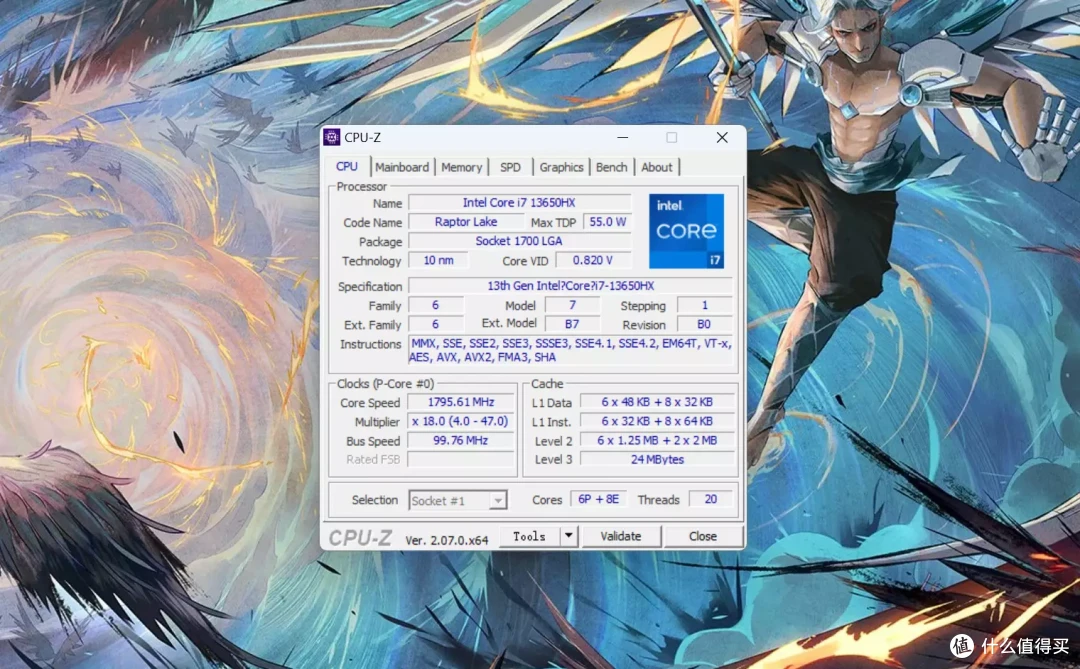1080x669 pixels.
Task: Open the Memory tab
Action: click(x=461, y=167)
